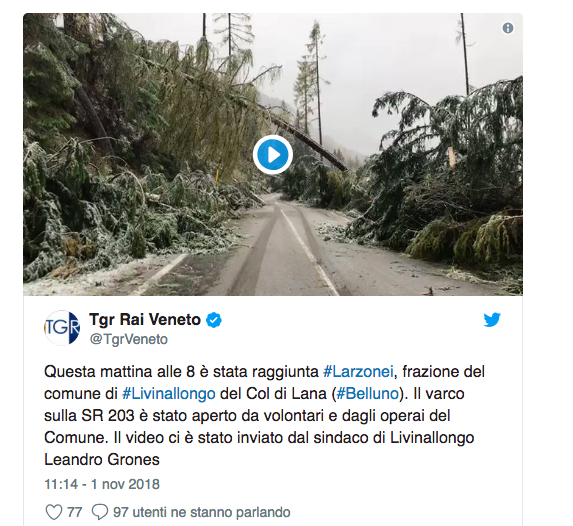Open the 11:14 - 1 nov 2018 timestamp
The image size is (573, 526).
pos(102,484)
